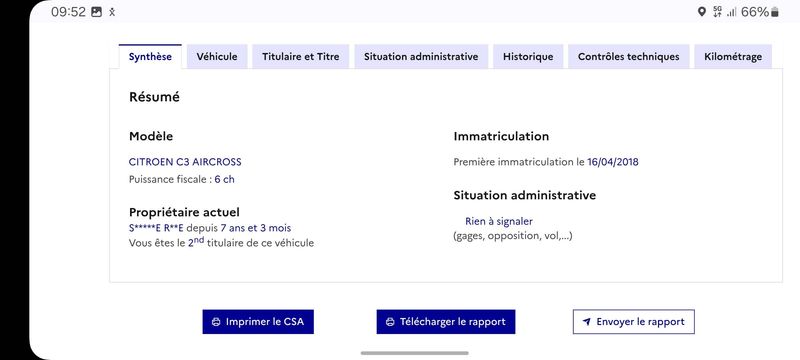Select the Situation administrative tab
This screenshot has height=360, width=800.
click(421, 57)
